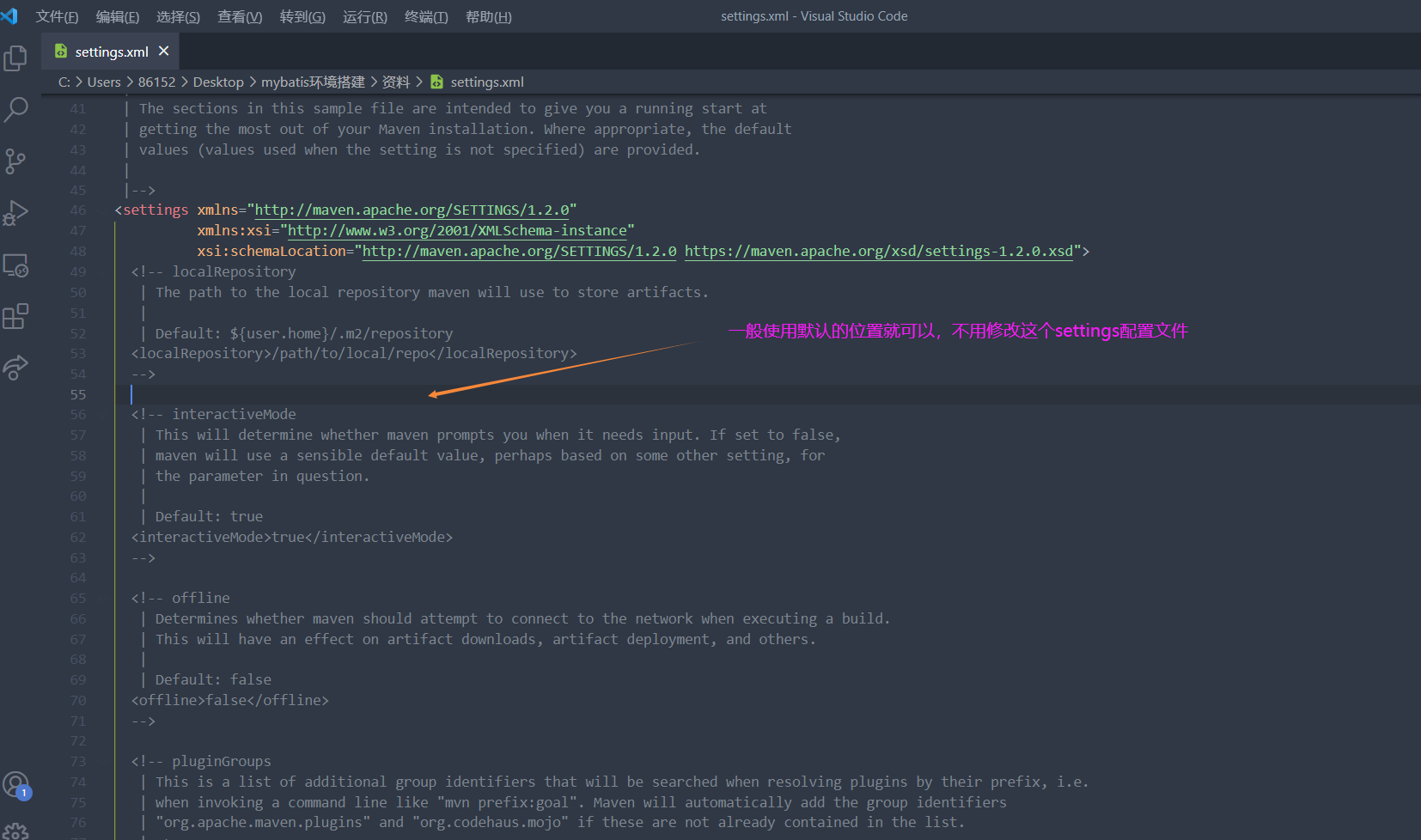1421x840 pixels.
Task: Open the Accounts menu icon
Action: tap(15, 784)
